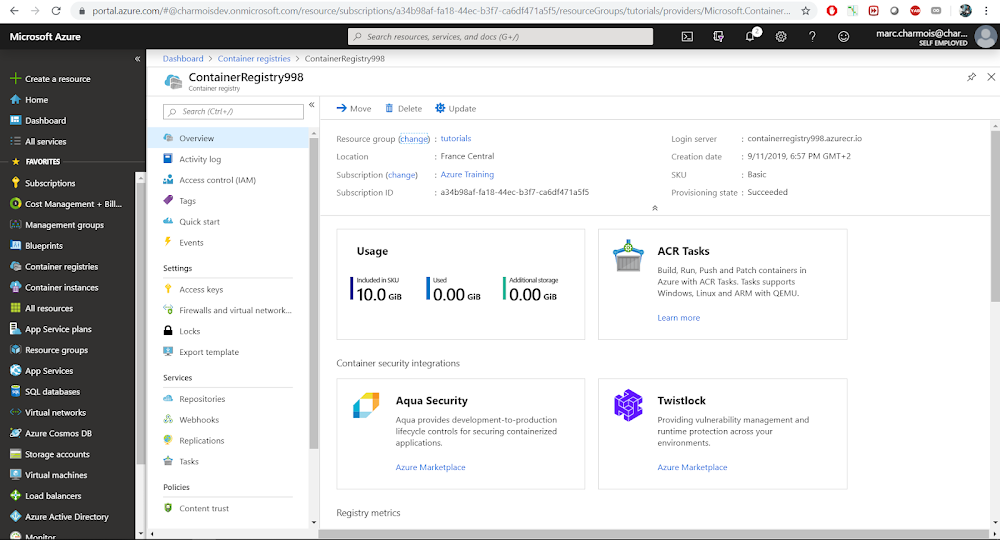Image resolution: width=1000 pixels, height=540 pixels.
Task: Open Container instances in sidebar
Action: pos(54,288)
